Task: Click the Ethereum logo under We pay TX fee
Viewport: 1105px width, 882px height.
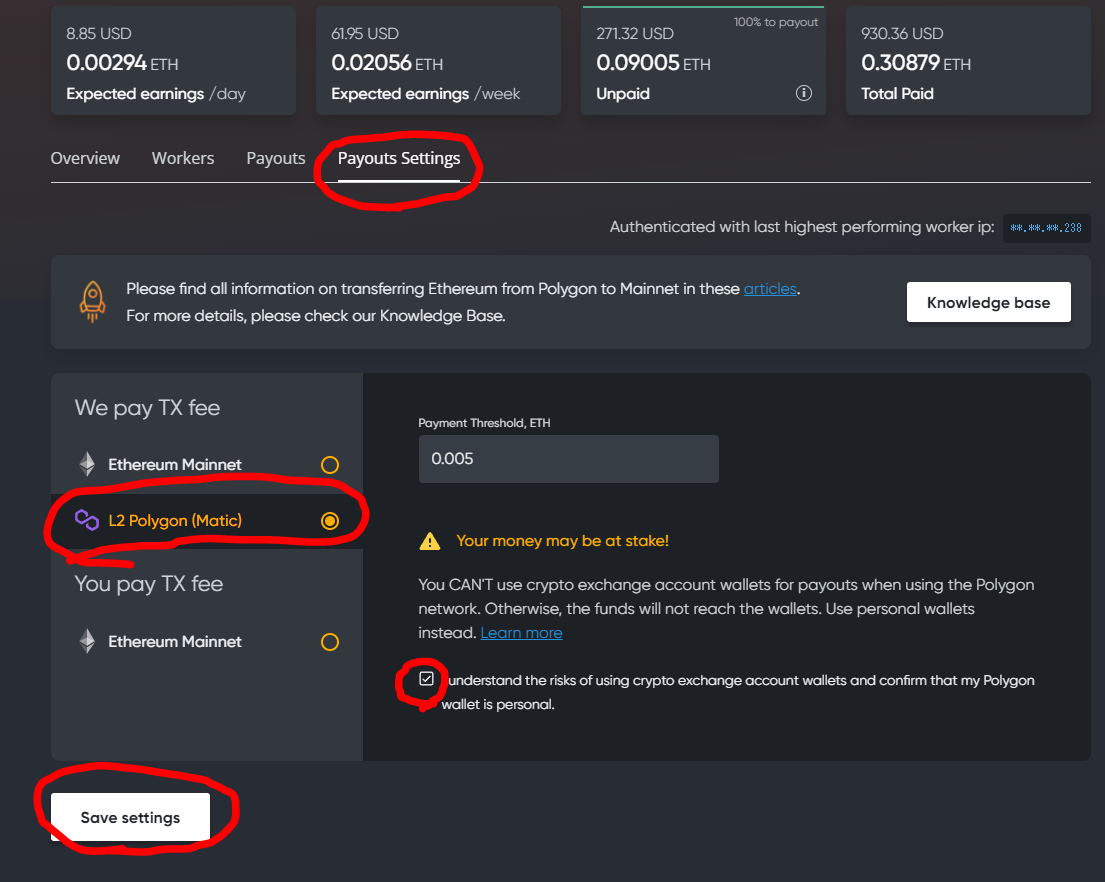Action: point(88,464)
